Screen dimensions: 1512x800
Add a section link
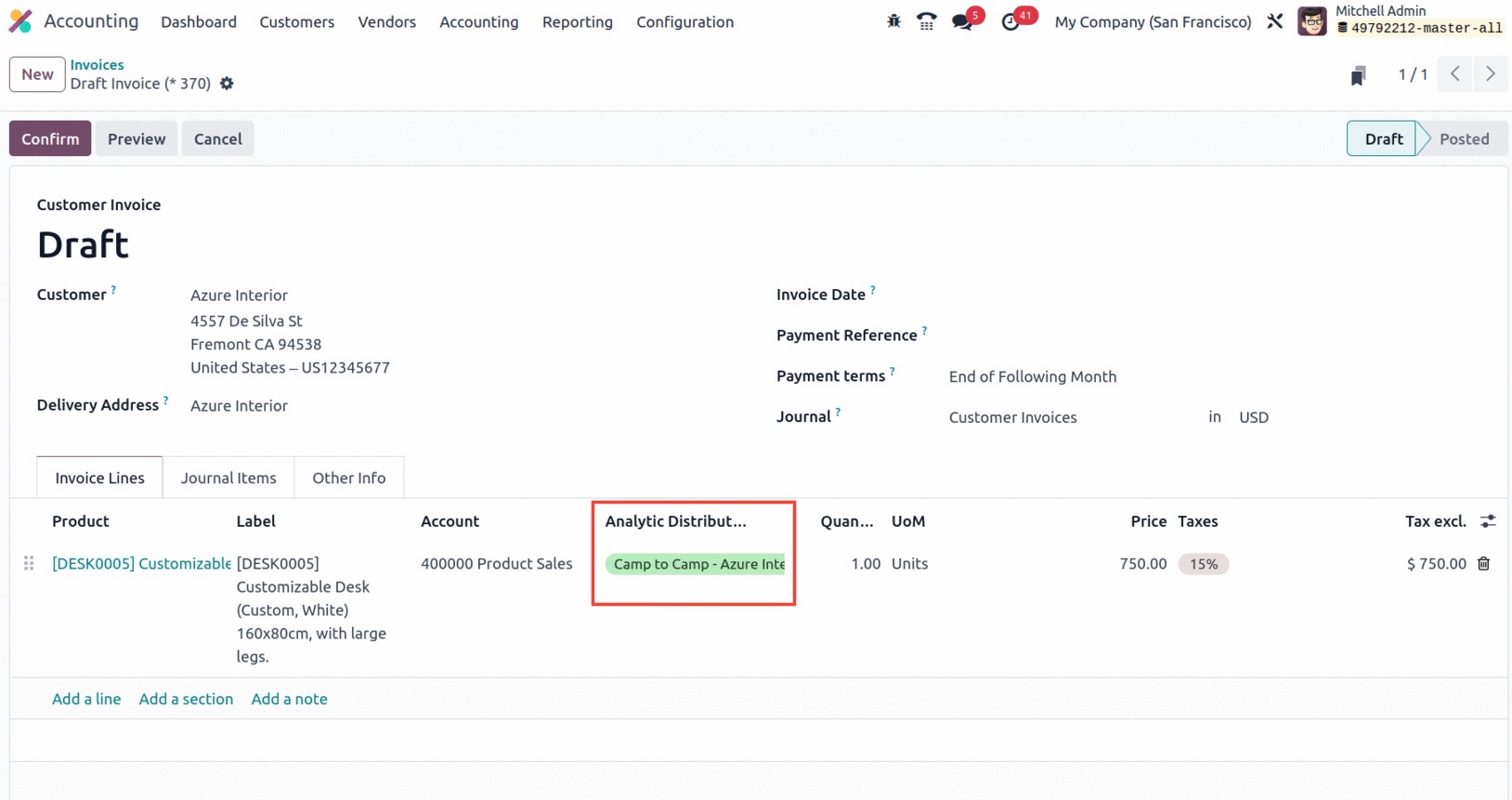pos(186,699)
